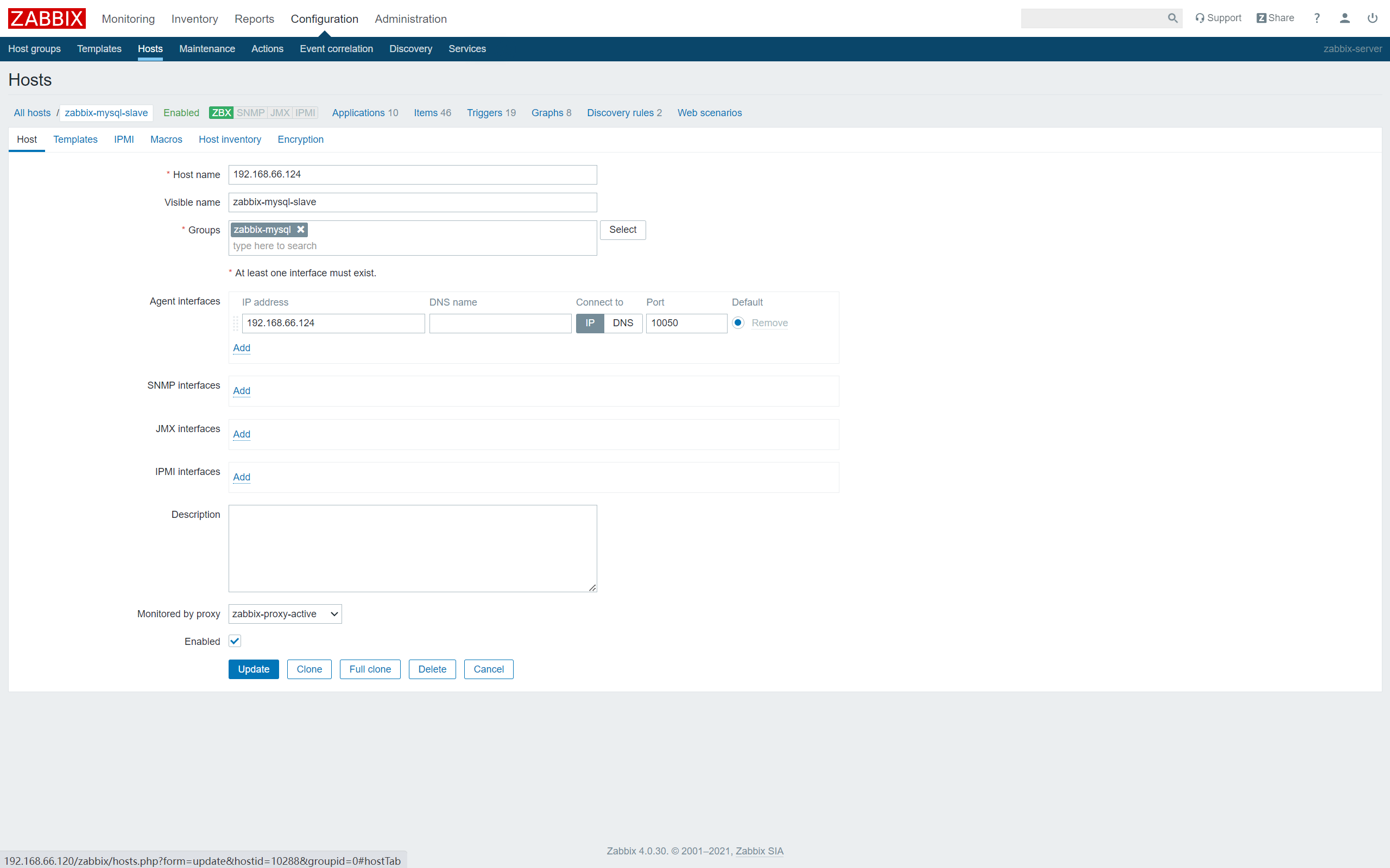Open the Triggers 19 link

point(491,112)
